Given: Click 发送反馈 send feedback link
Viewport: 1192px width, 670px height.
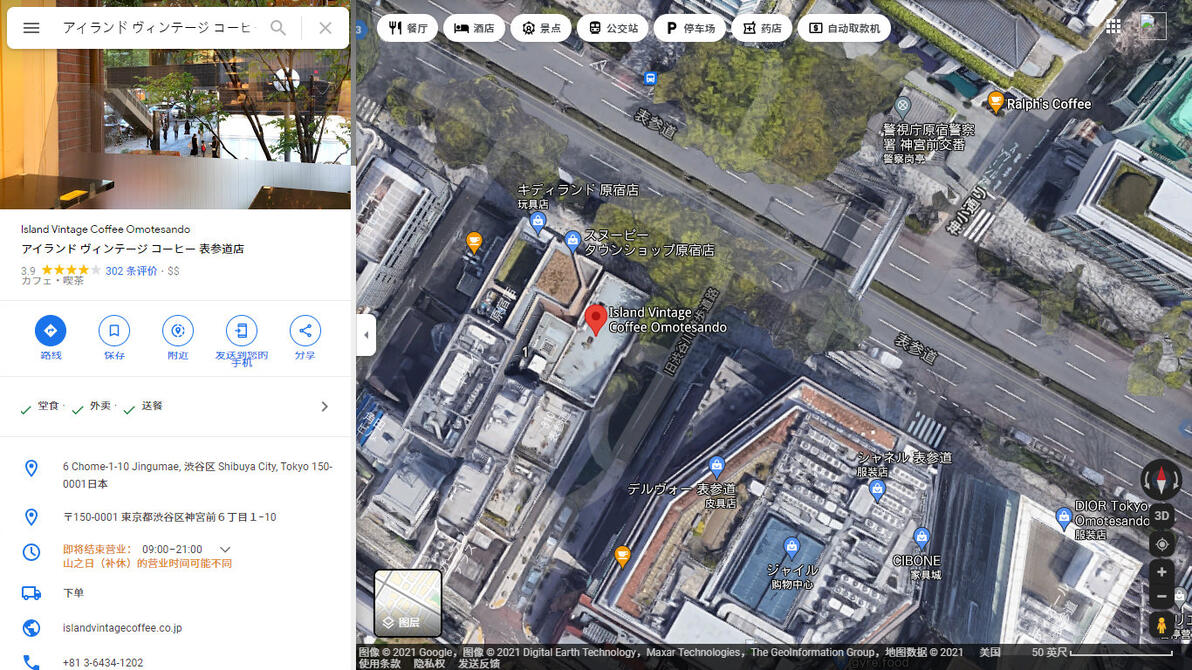Looking at the screenshot, I should [479, 664].
